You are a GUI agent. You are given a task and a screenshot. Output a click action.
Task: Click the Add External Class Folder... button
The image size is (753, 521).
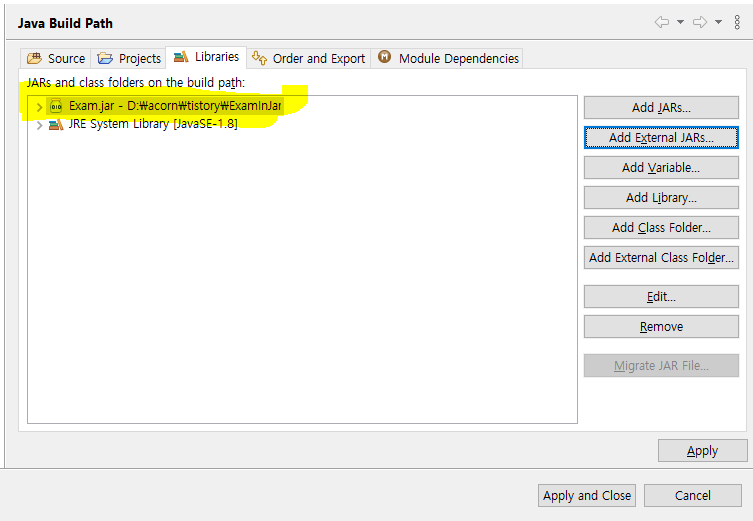pos(661,257)
